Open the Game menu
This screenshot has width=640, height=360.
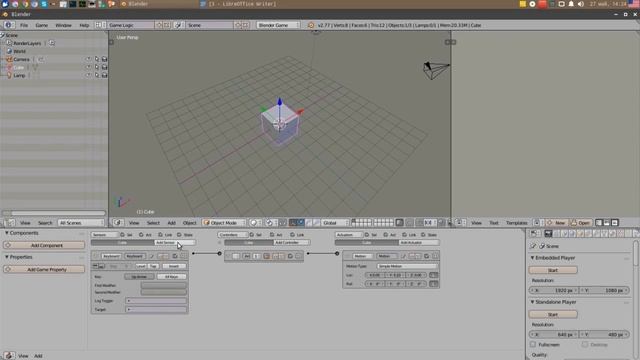click(x=41, y=25)
